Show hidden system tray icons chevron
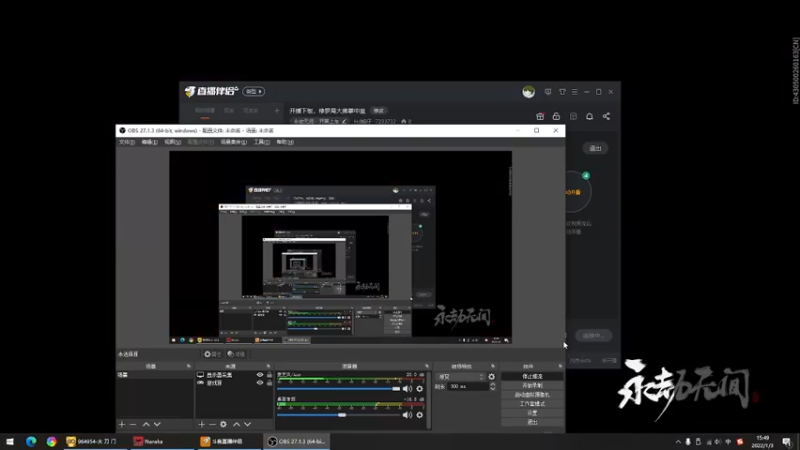Image resolution: width=800 pixels, height=450 pixels. 678,442
